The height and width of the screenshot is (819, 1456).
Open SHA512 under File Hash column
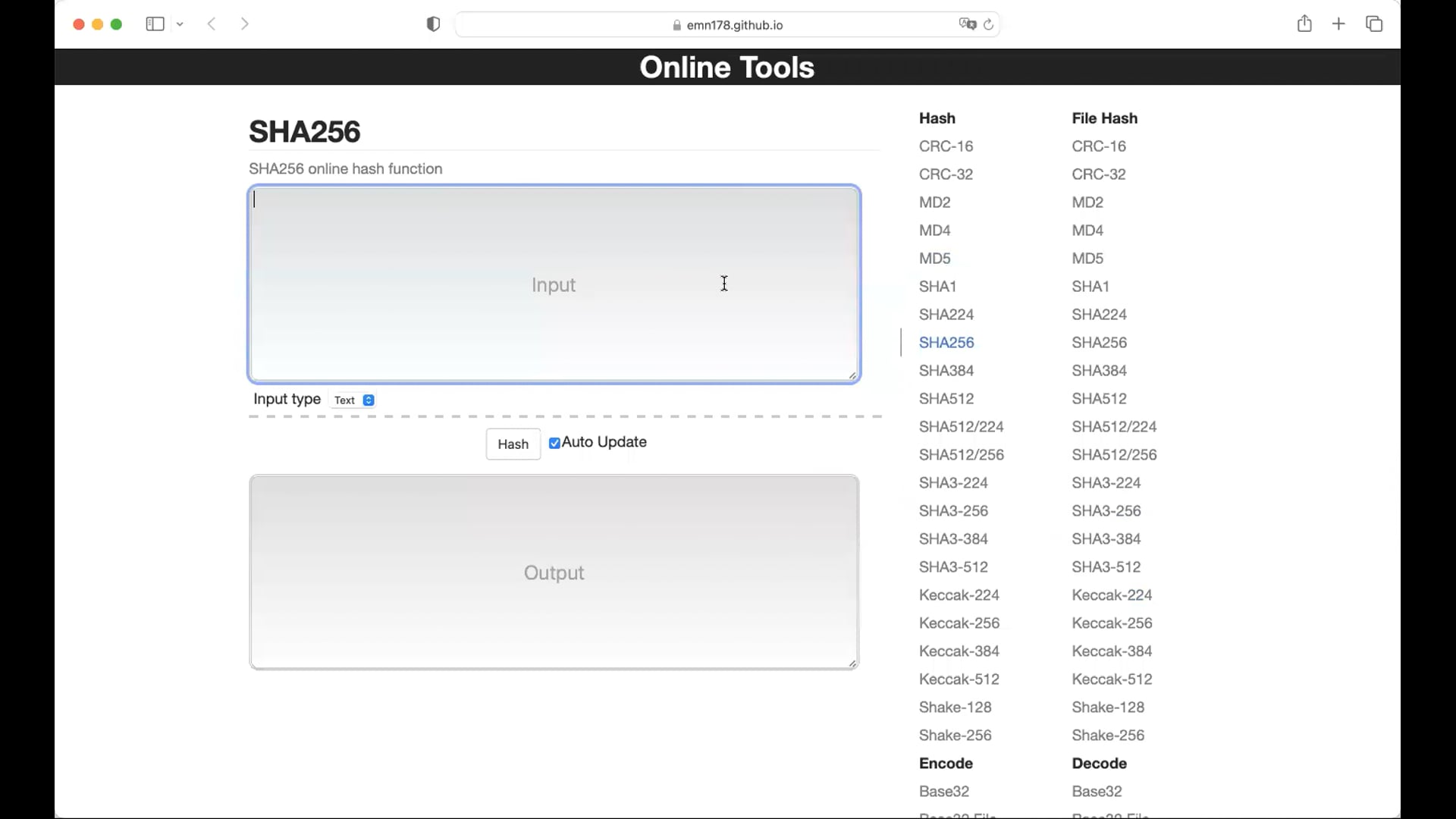click(x=1099, y=399)
